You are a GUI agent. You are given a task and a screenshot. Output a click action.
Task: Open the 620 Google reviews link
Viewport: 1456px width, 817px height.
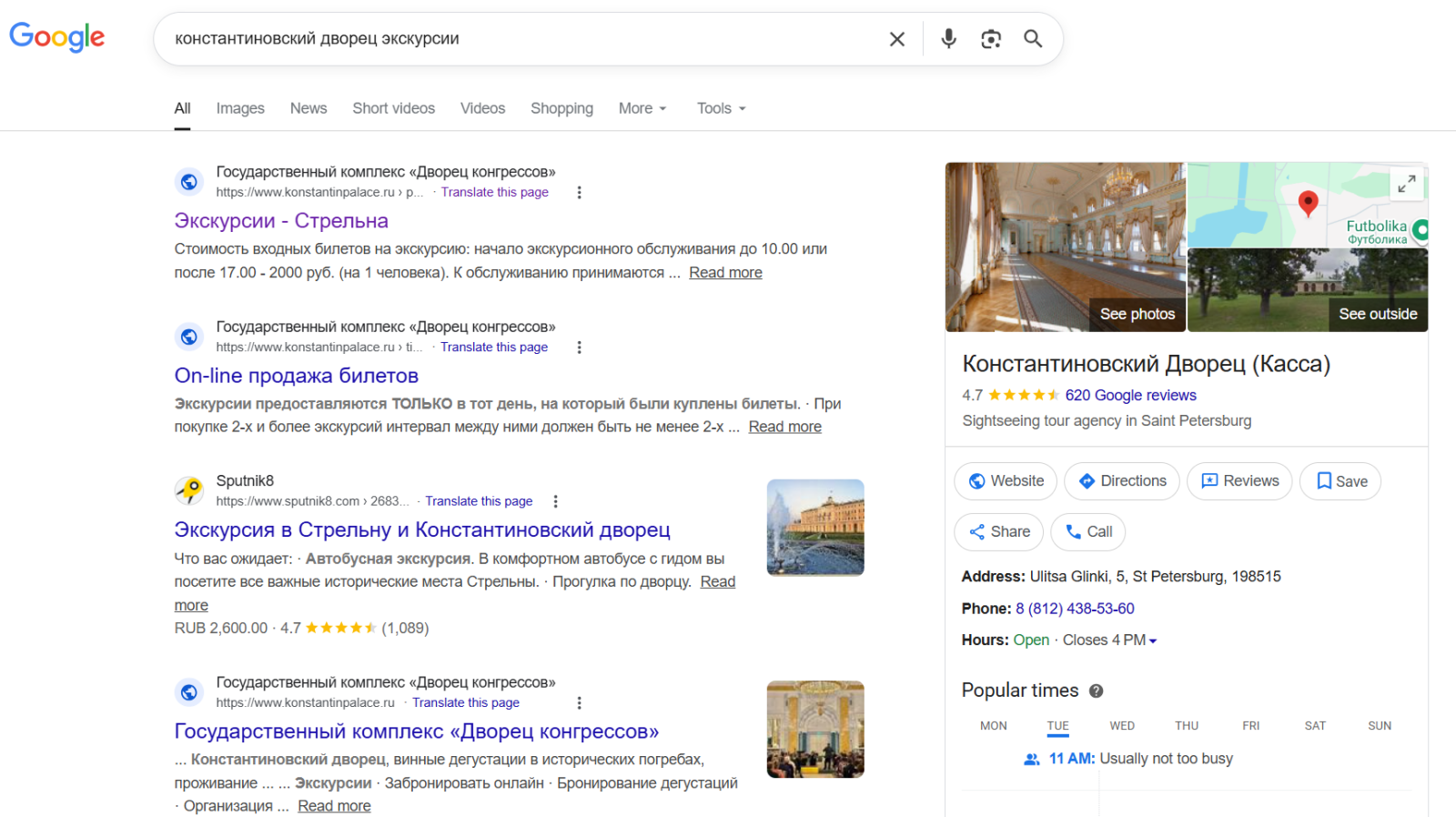tap(1130, 395)
